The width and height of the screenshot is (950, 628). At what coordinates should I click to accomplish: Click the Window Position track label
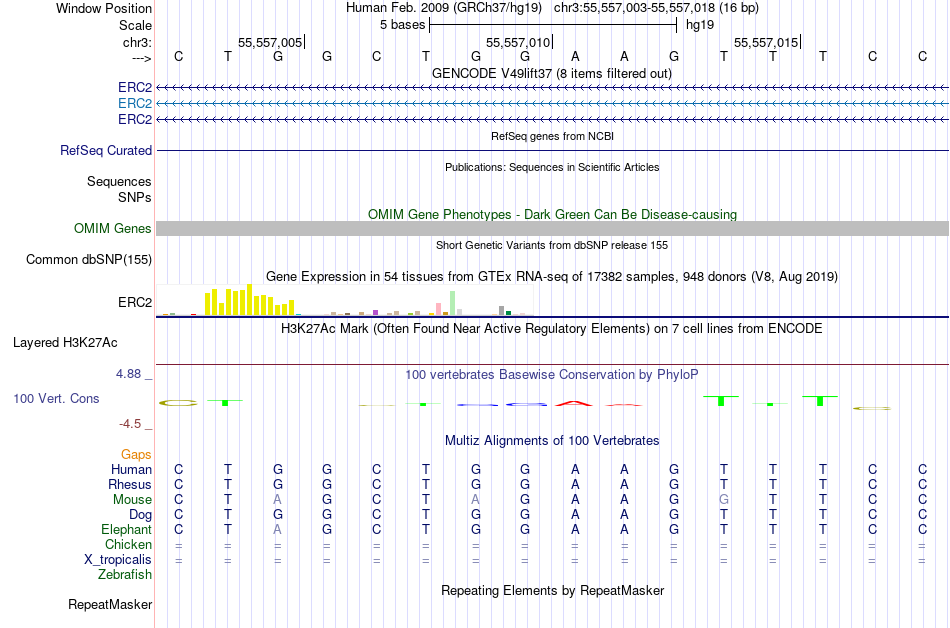tap(104, 8)
